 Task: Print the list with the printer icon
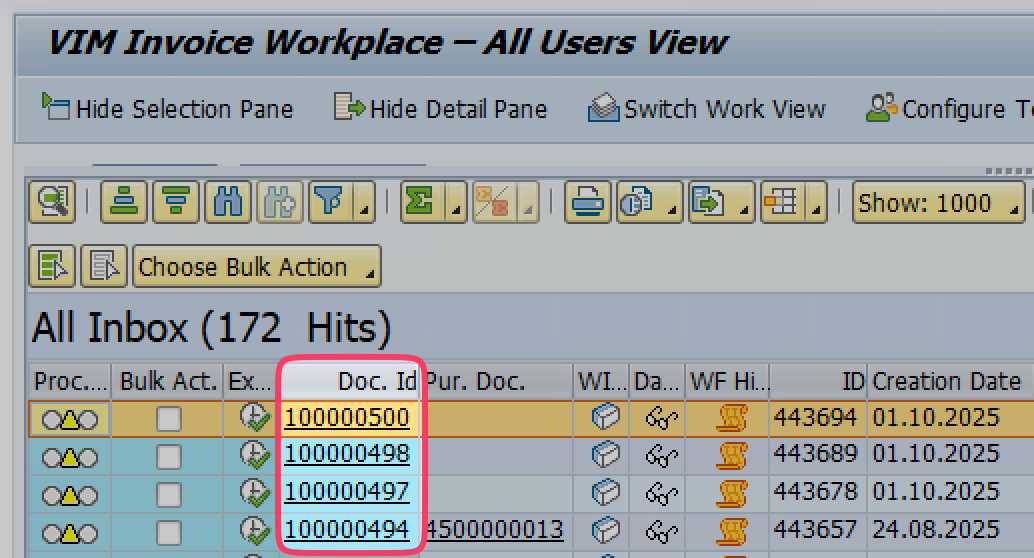coord(587,203)
